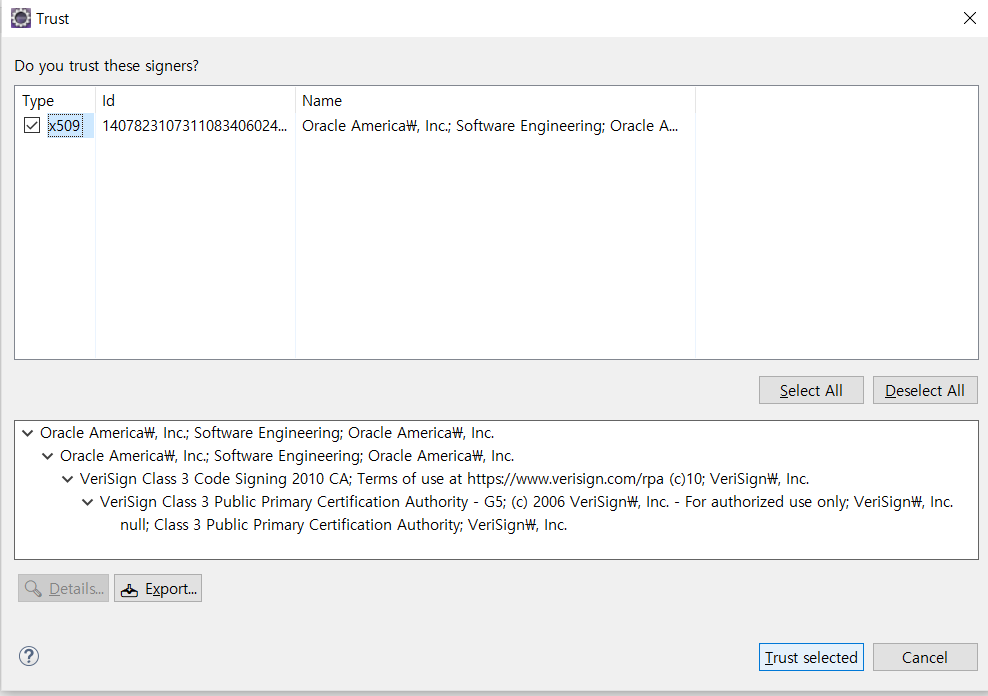The width and height of the screenshot is (988, 696).
Task: Click the Select All button
Action: pos(811,391)
